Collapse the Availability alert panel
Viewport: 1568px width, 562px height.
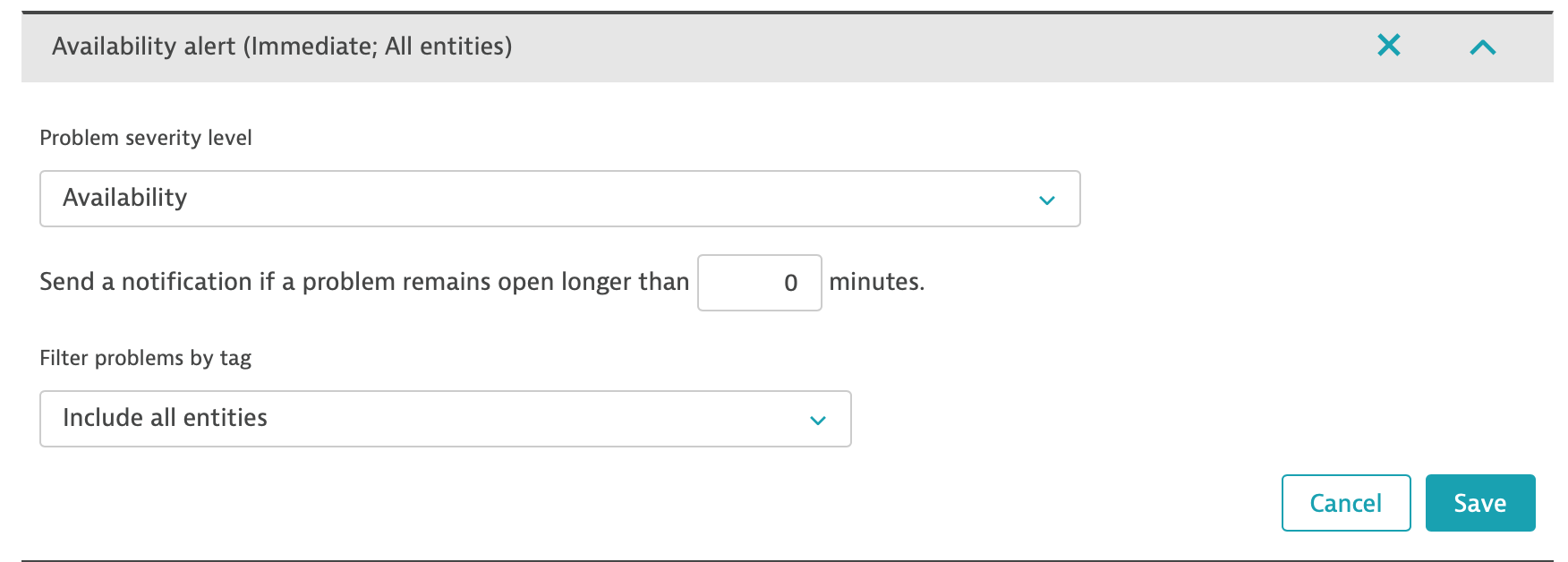[x=1482, y=47]
